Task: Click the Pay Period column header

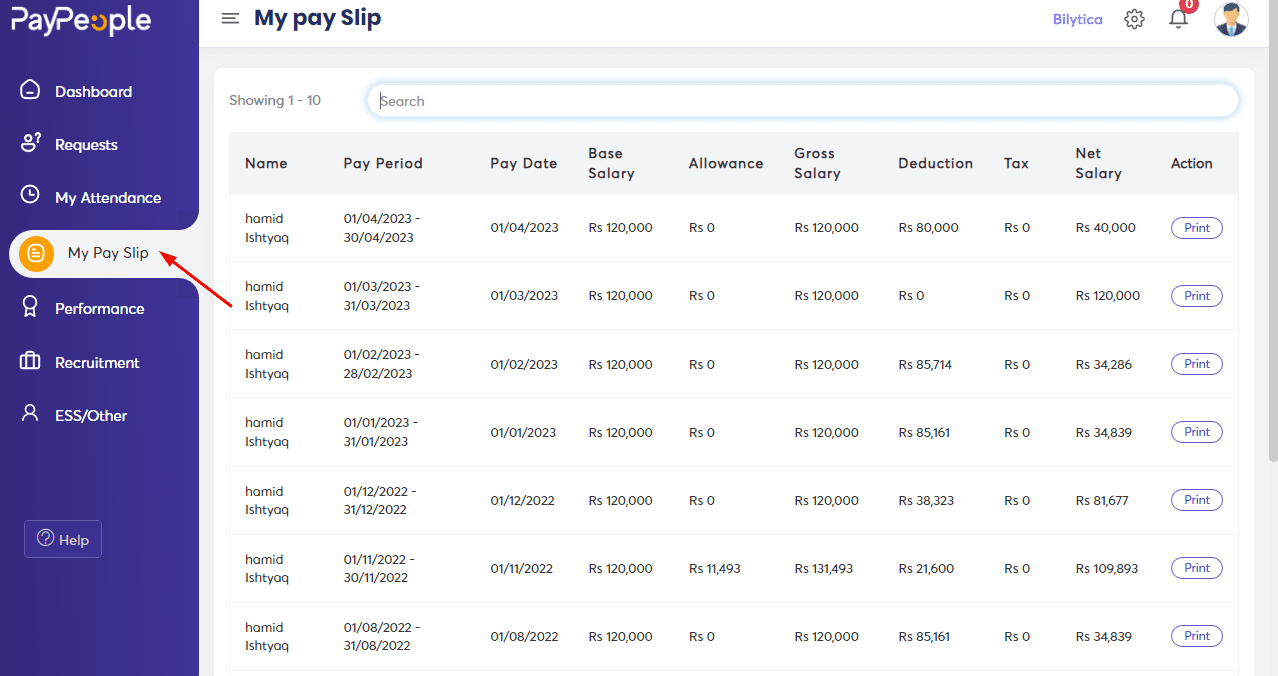Action: (x=383, y=163)
